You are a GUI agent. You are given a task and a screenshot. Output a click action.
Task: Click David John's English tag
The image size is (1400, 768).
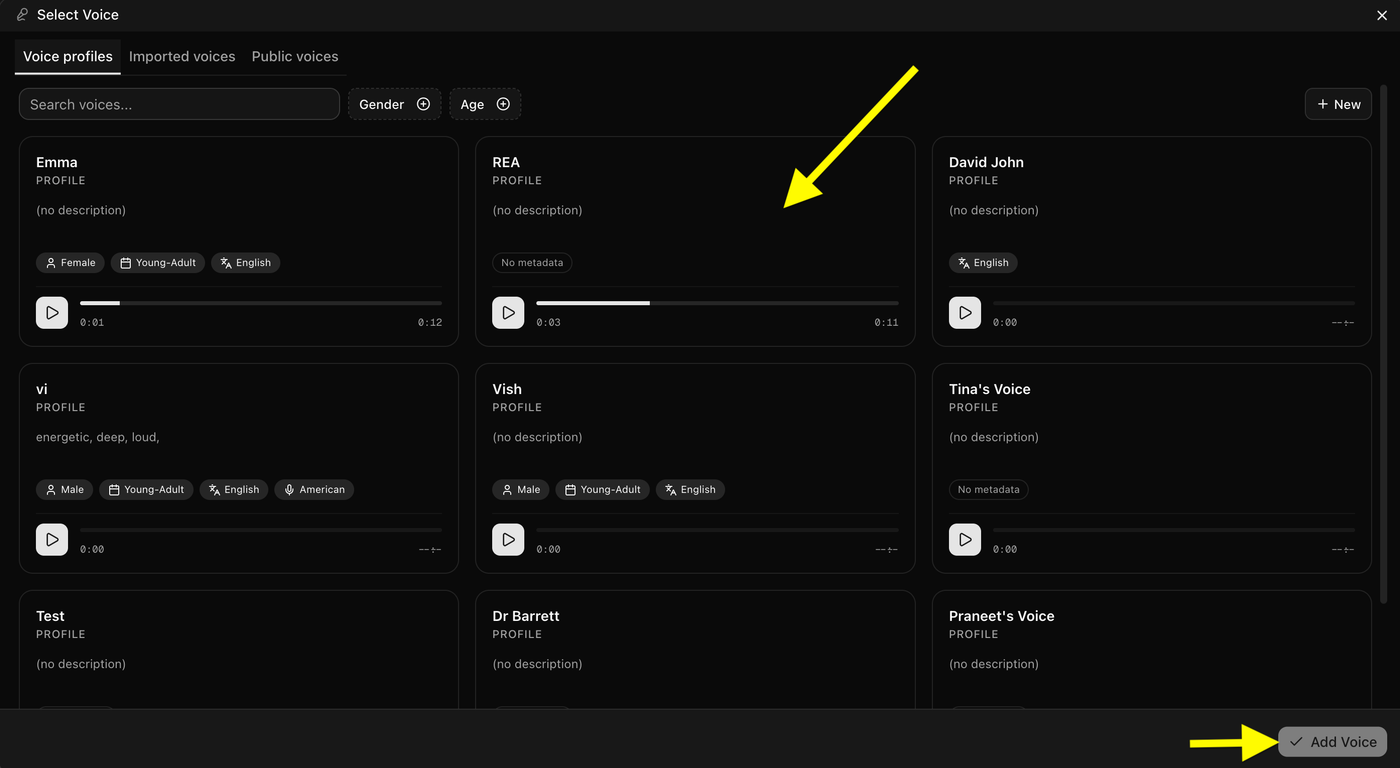coord(984,263)
